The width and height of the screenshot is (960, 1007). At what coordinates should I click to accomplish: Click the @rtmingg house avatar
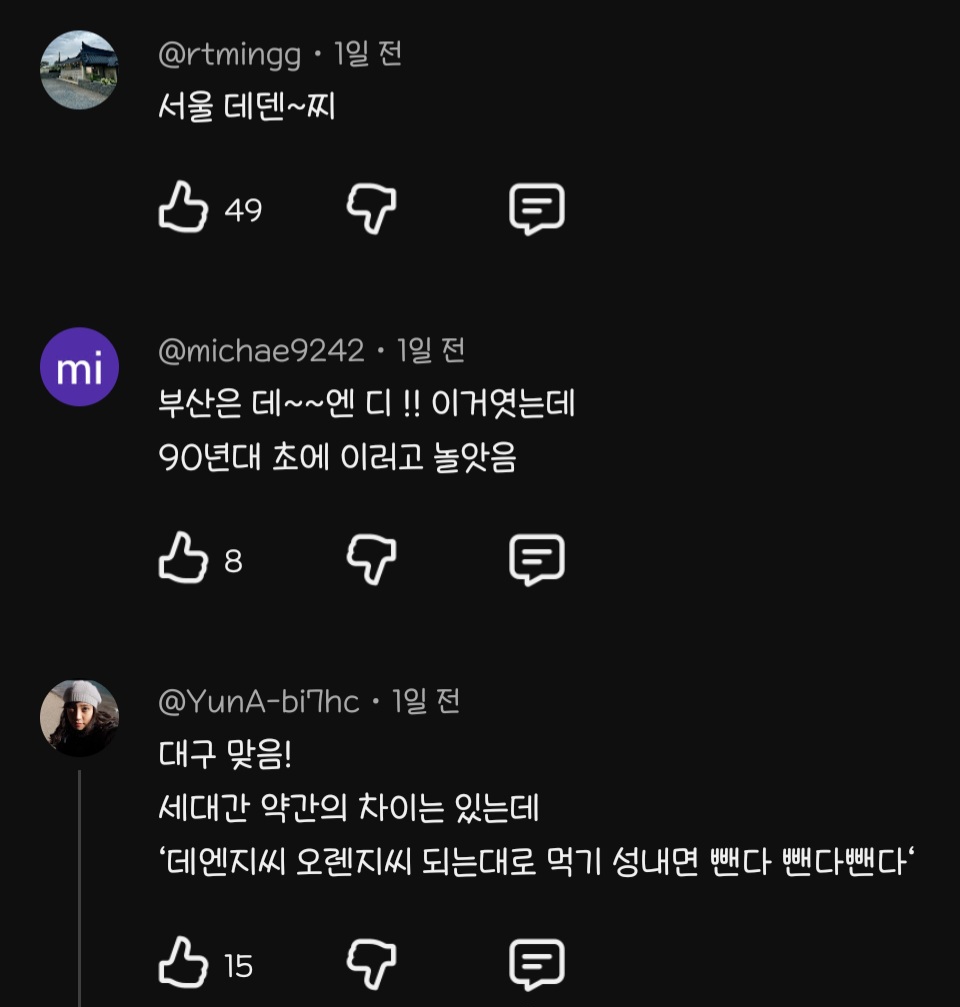coord(79,70)
